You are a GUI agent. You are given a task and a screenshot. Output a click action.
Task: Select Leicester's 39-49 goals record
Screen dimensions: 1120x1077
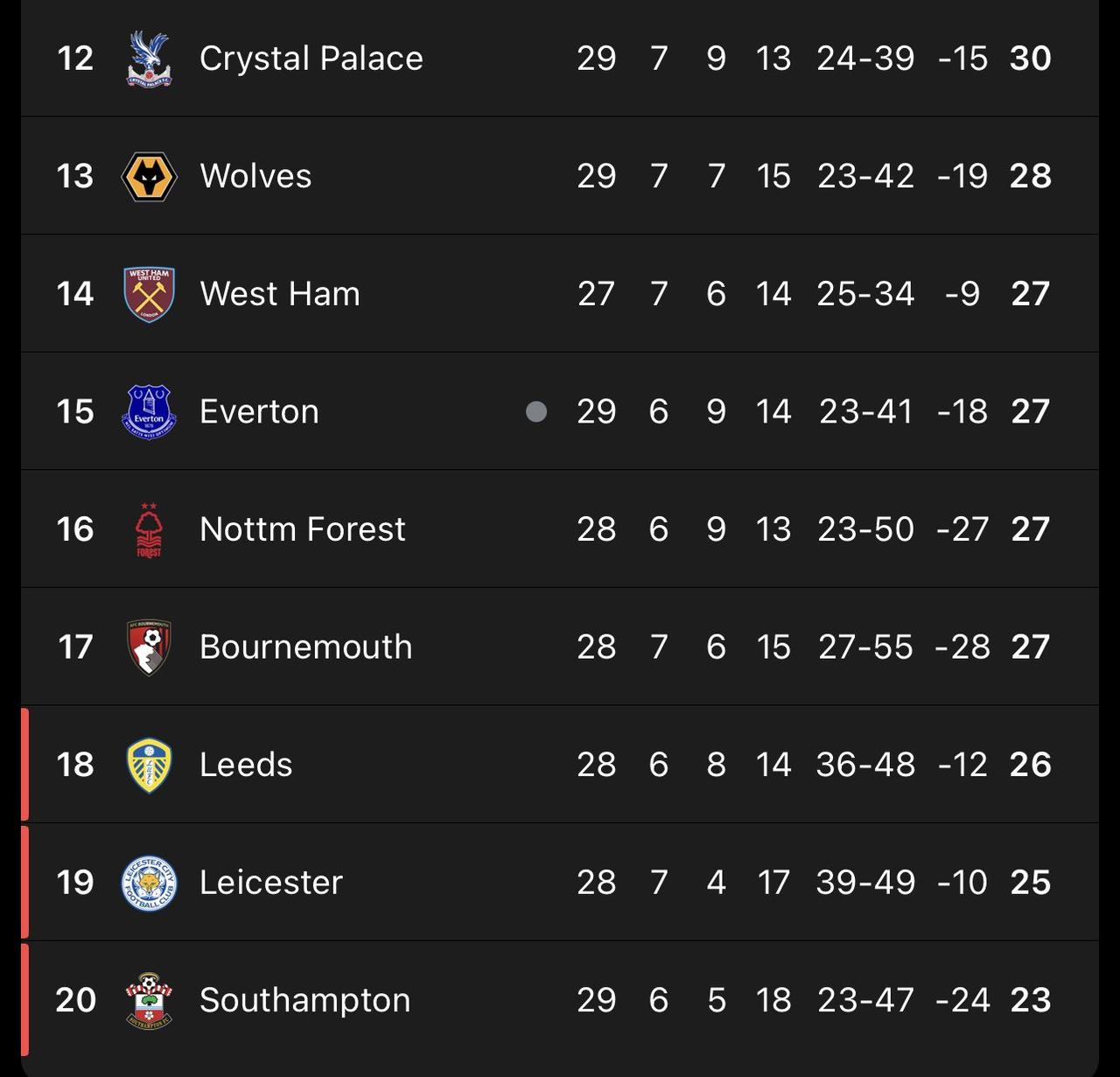pyautogui.click(x=865, y=883)
